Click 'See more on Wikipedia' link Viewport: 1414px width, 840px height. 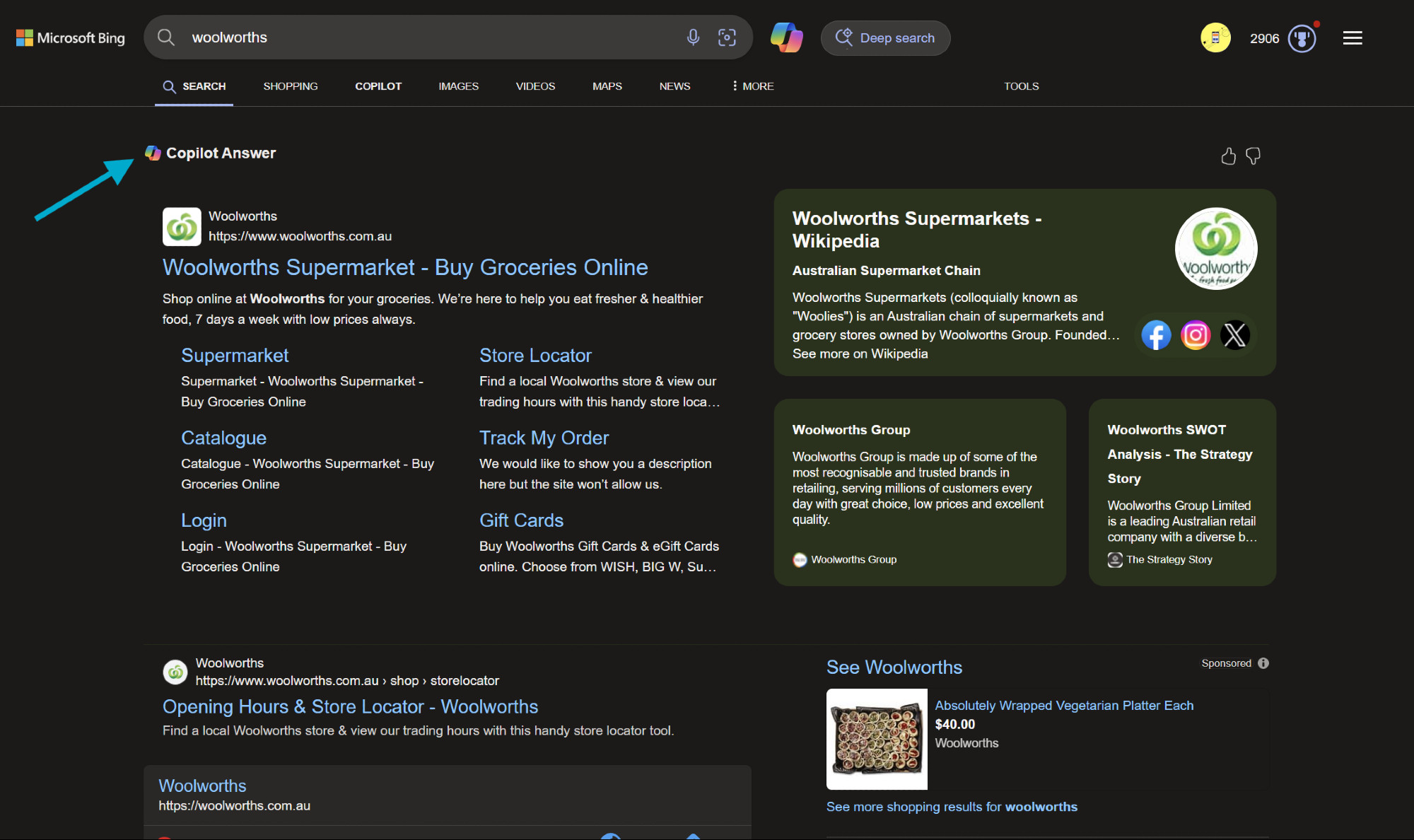coord(860,354)
